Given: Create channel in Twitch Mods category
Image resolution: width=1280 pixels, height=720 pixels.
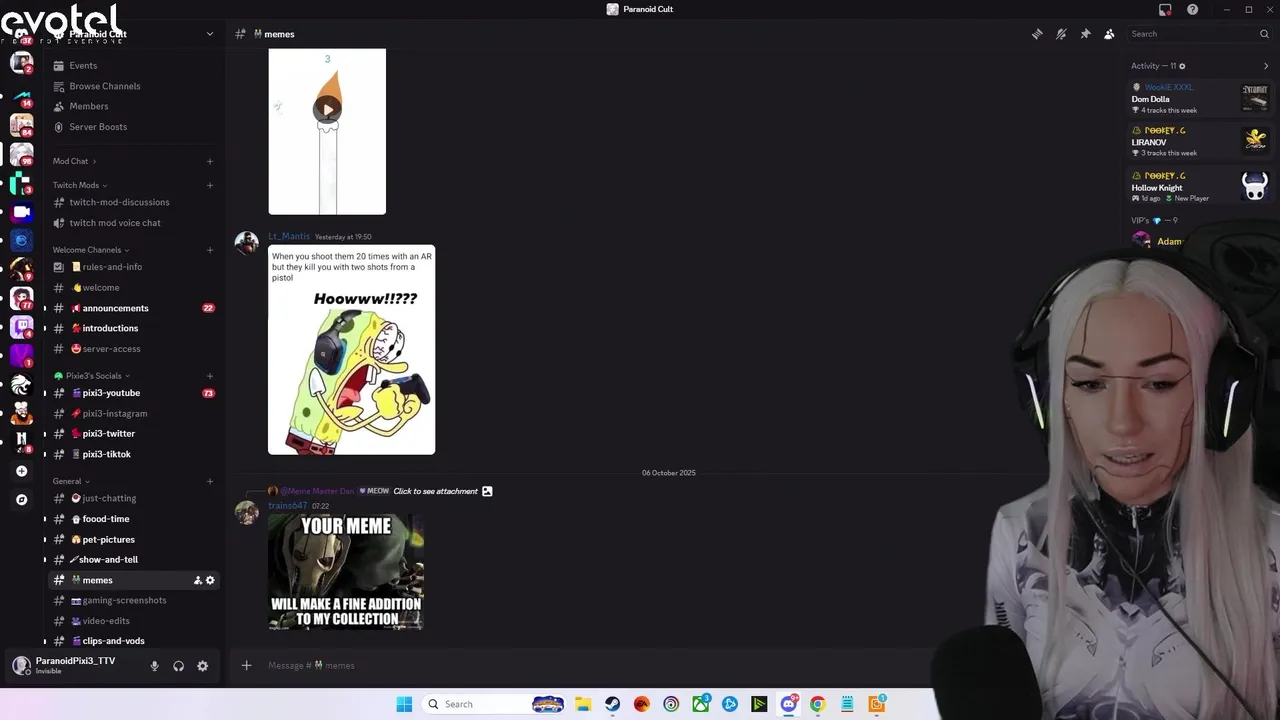Looking at the screenshot, I should pyautogui.click(x=210, y=185).
